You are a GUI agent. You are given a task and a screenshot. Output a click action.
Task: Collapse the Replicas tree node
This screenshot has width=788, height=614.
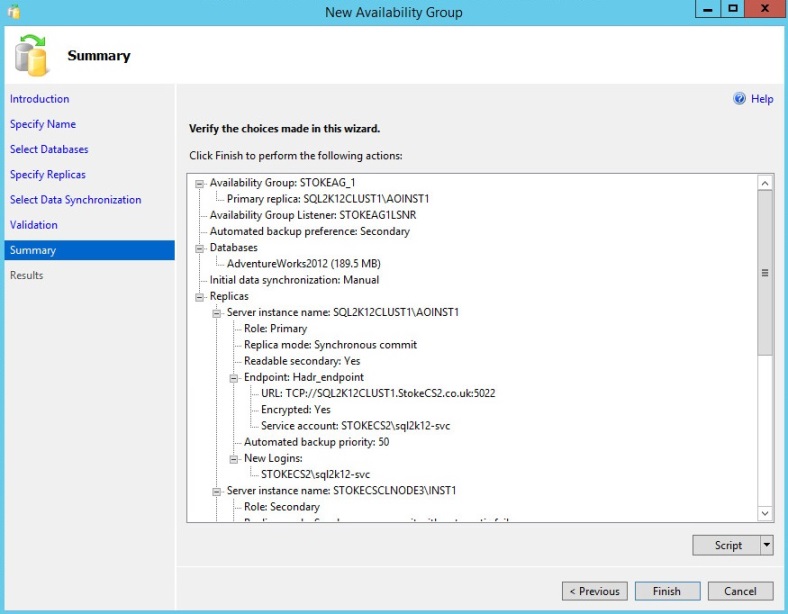[x=200, y=297]
